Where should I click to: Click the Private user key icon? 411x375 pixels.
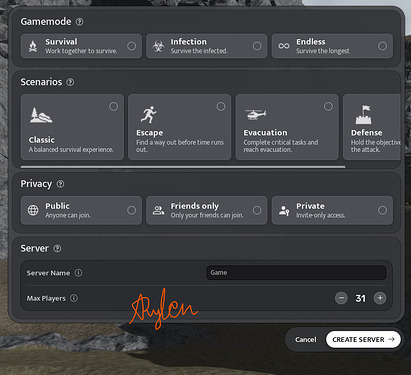(x=284, y=211)
